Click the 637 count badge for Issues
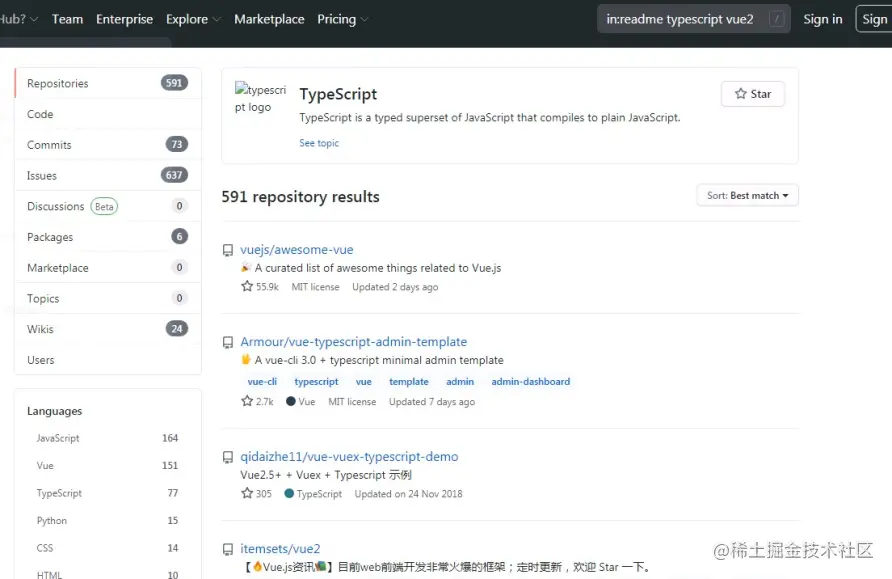 (x=174, y=175)
